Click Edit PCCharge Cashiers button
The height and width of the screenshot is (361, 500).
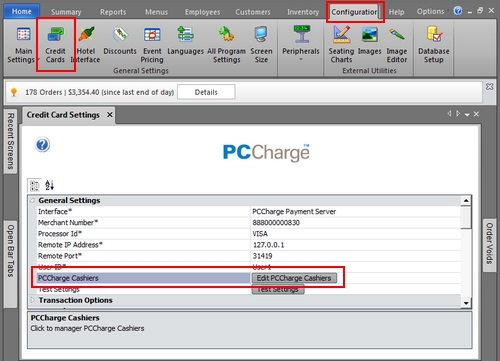pyautogui.click(x=294, y=278)
